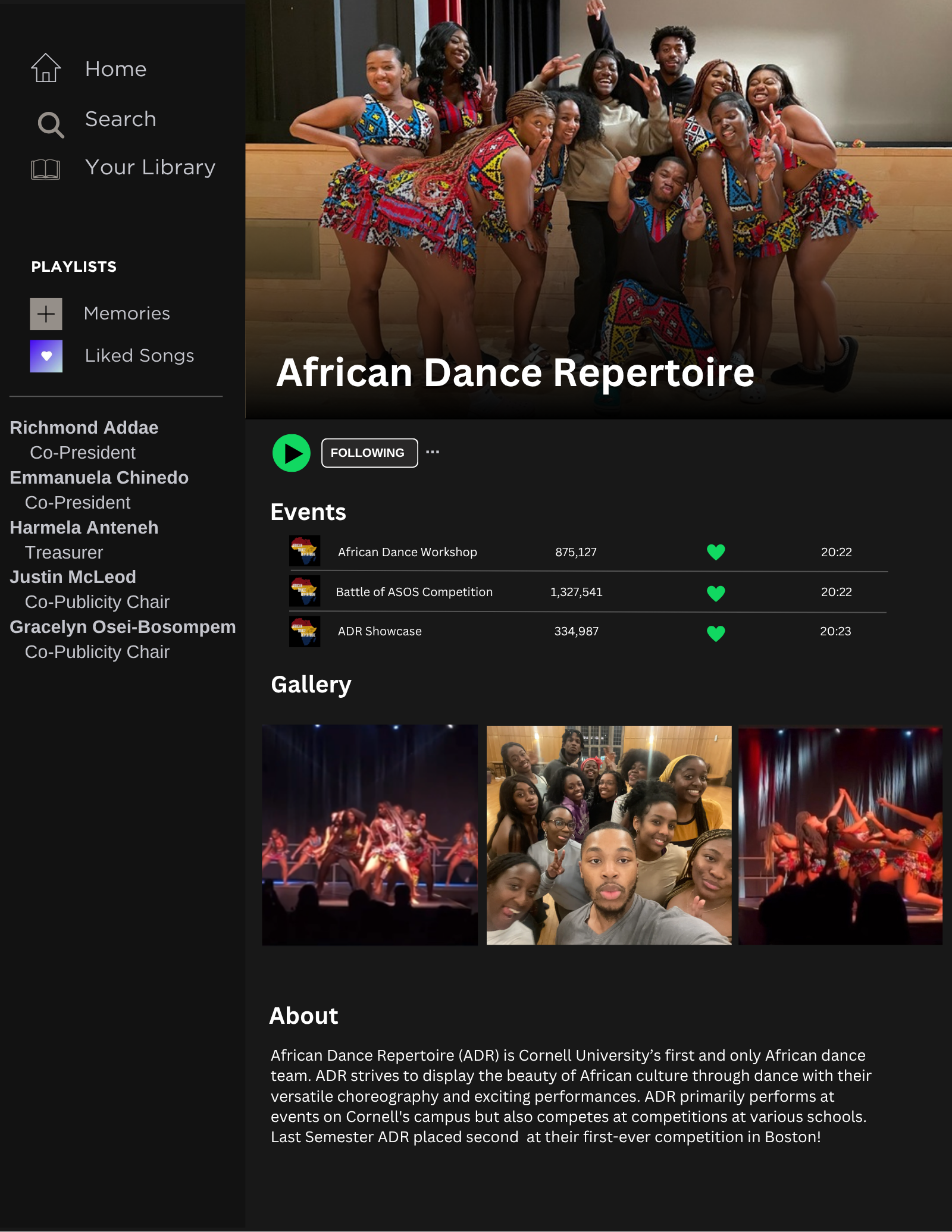Select the African Dance Workshop event title
This screenshot has width=952, height=1232.
click(x=408, y=552)
